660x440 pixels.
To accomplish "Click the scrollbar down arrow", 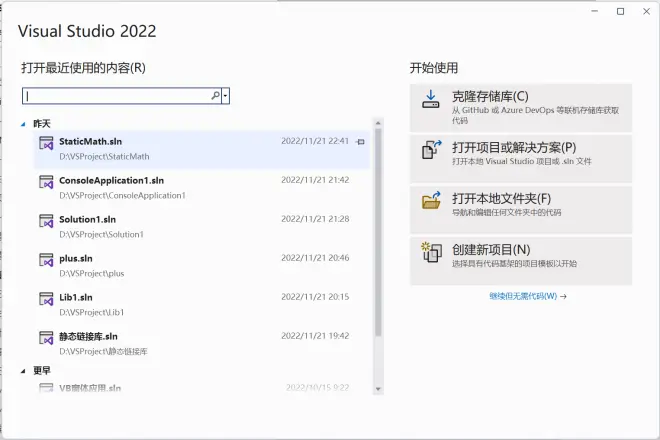I will pos(378,389).
